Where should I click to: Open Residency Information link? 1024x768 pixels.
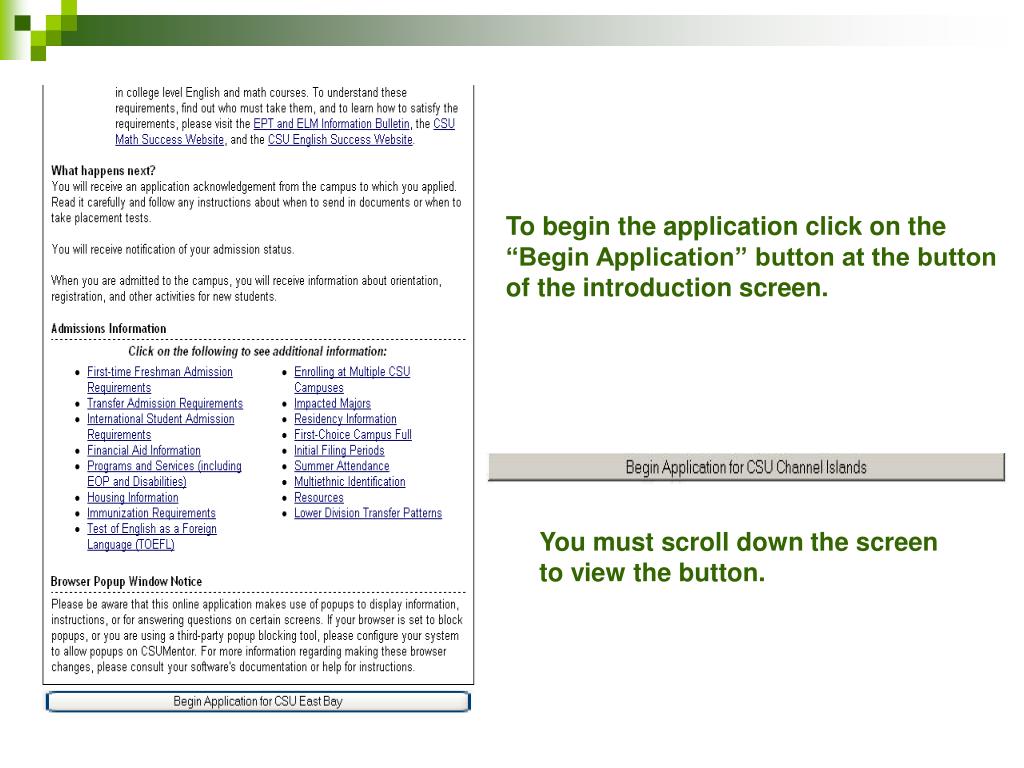pyautogui.click(x=345, y=419)
